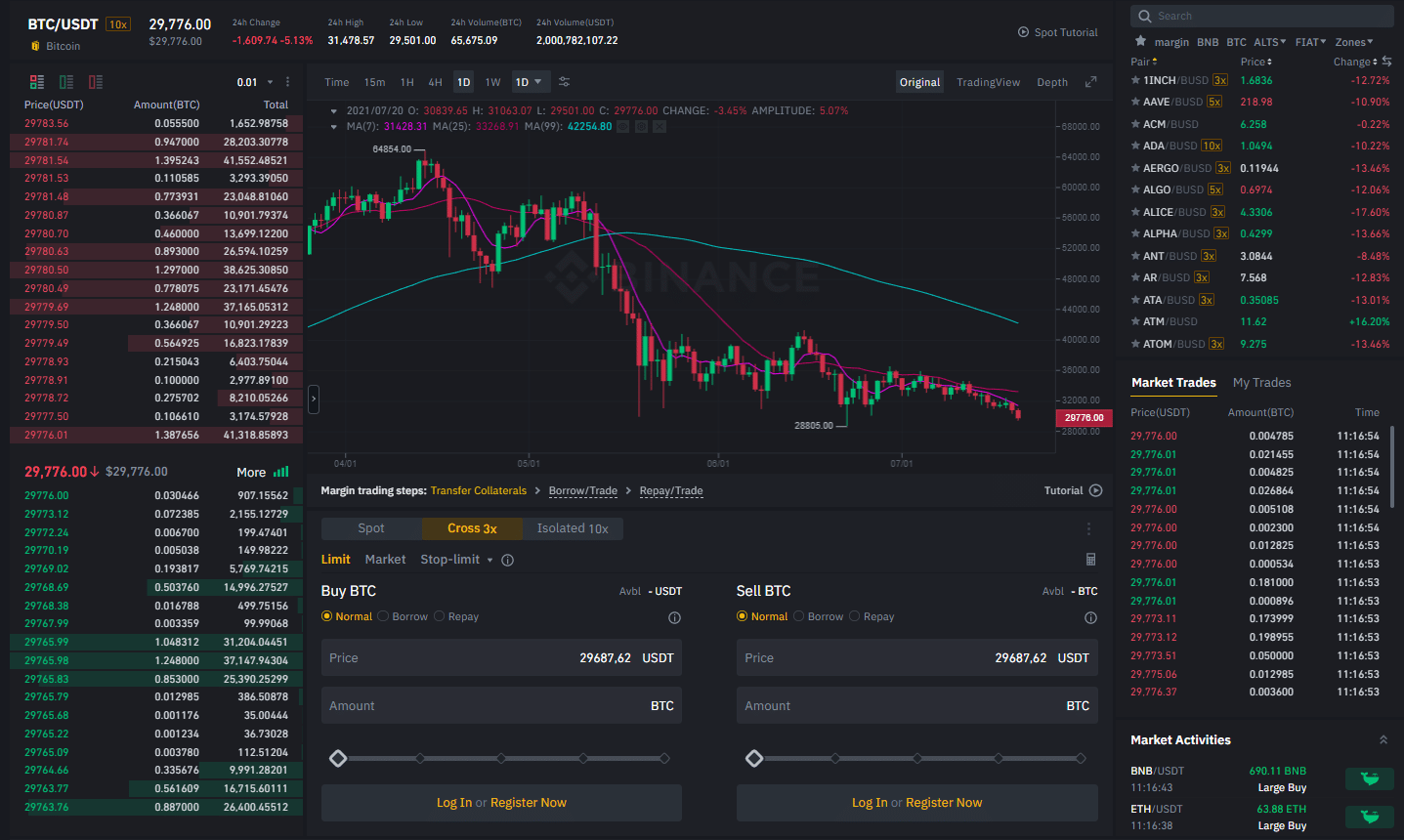Collapse Market Activities panel

[1383, 740]
